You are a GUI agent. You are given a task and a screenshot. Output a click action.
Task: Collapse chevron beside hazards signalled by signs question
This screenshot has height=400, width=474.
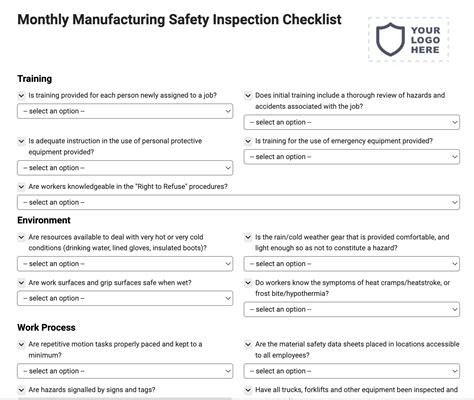pos(21,390)
